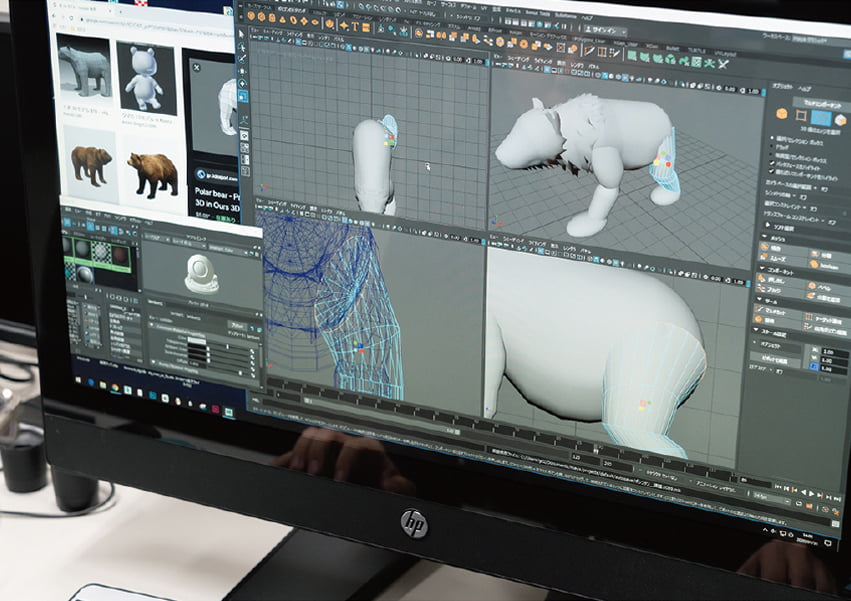Switch to the Arnold shelf tab
Screen dimensions: 851x601
[474, 29]
